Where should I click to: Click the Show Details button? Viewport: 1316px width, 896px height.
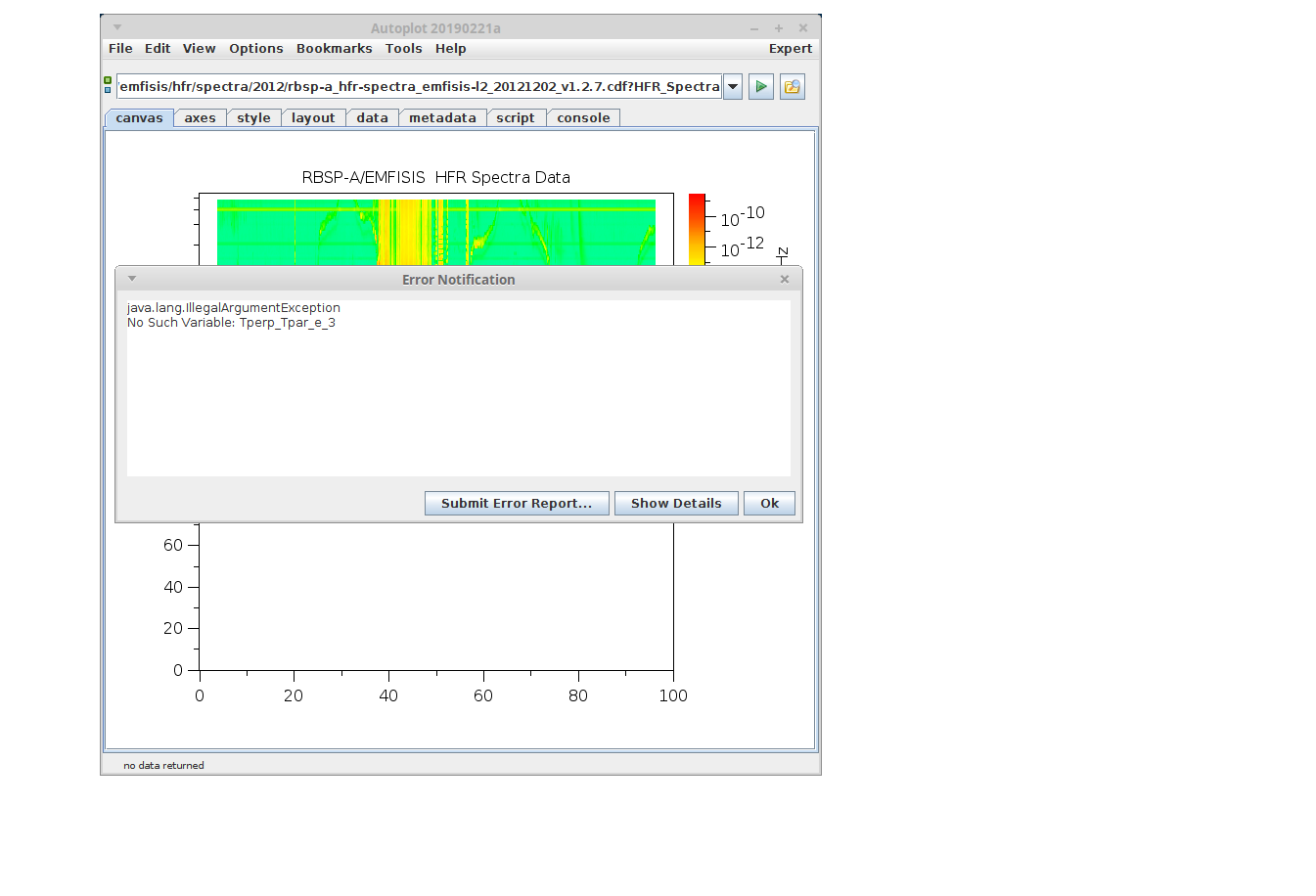pos(675,504)
